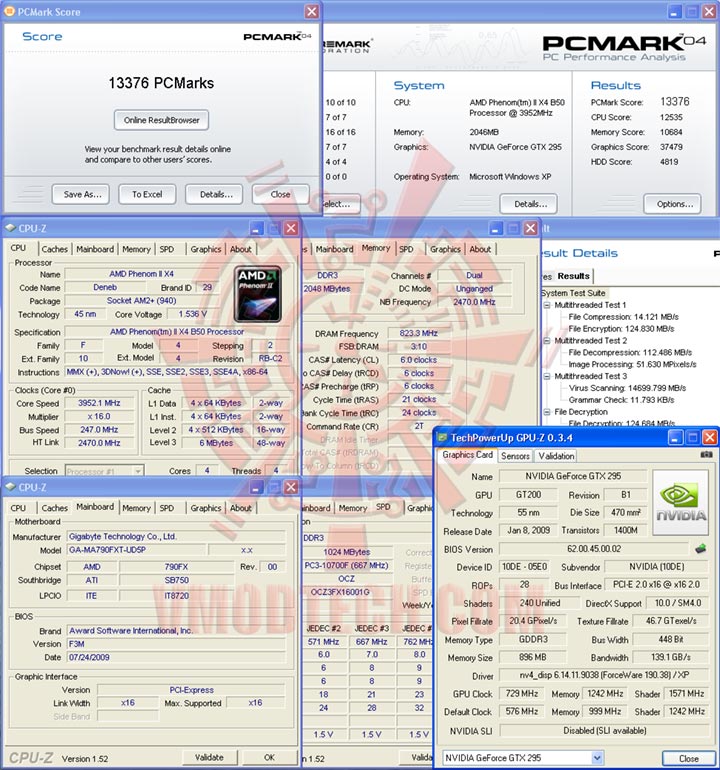Screen dimensions: 720x770
Task: Click the GPU-Z BIOS Version field 62.00.45.00.02
Action: [x=594, y=549]
